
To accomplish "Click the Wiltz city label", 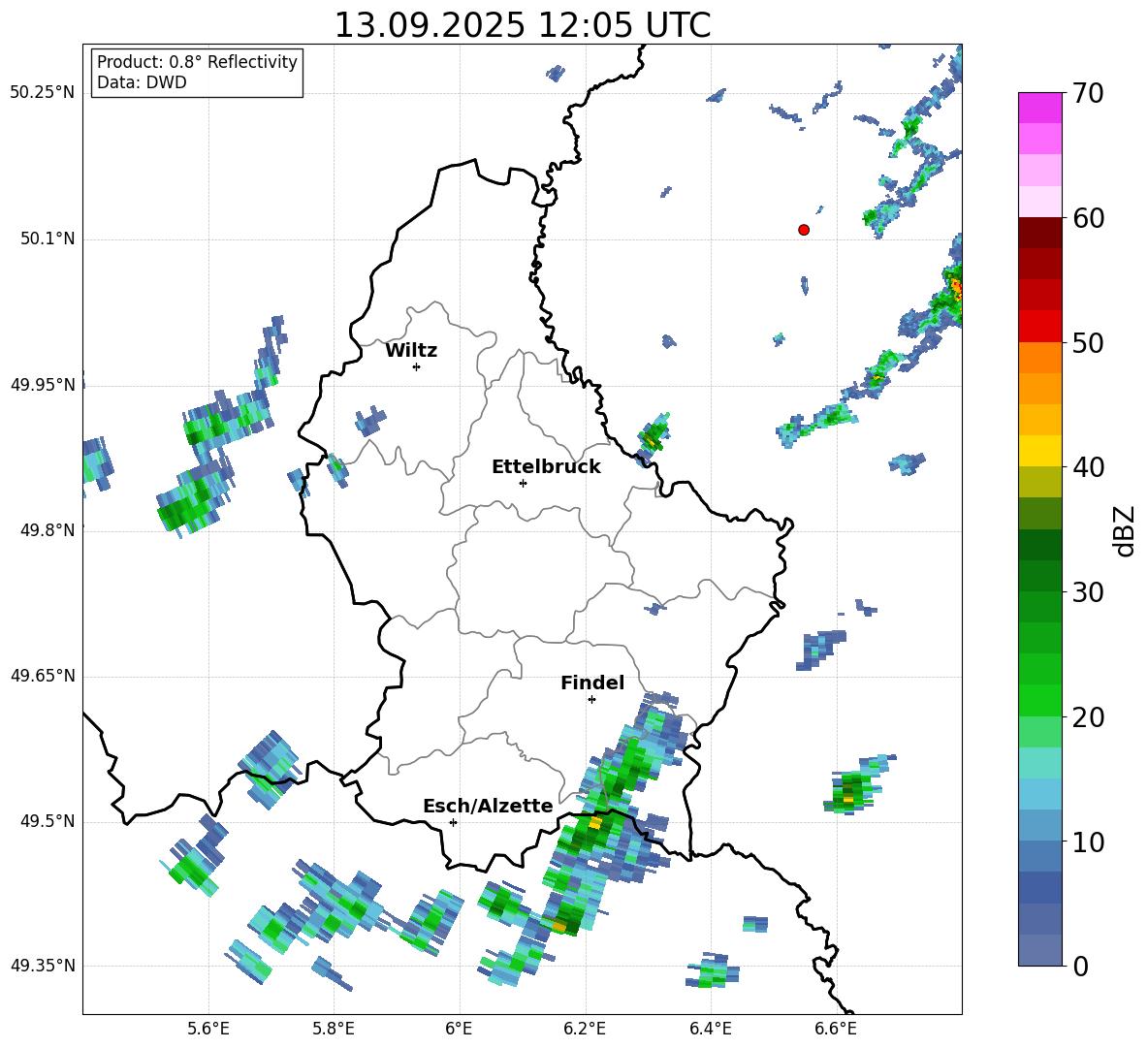I will point(411,351).
